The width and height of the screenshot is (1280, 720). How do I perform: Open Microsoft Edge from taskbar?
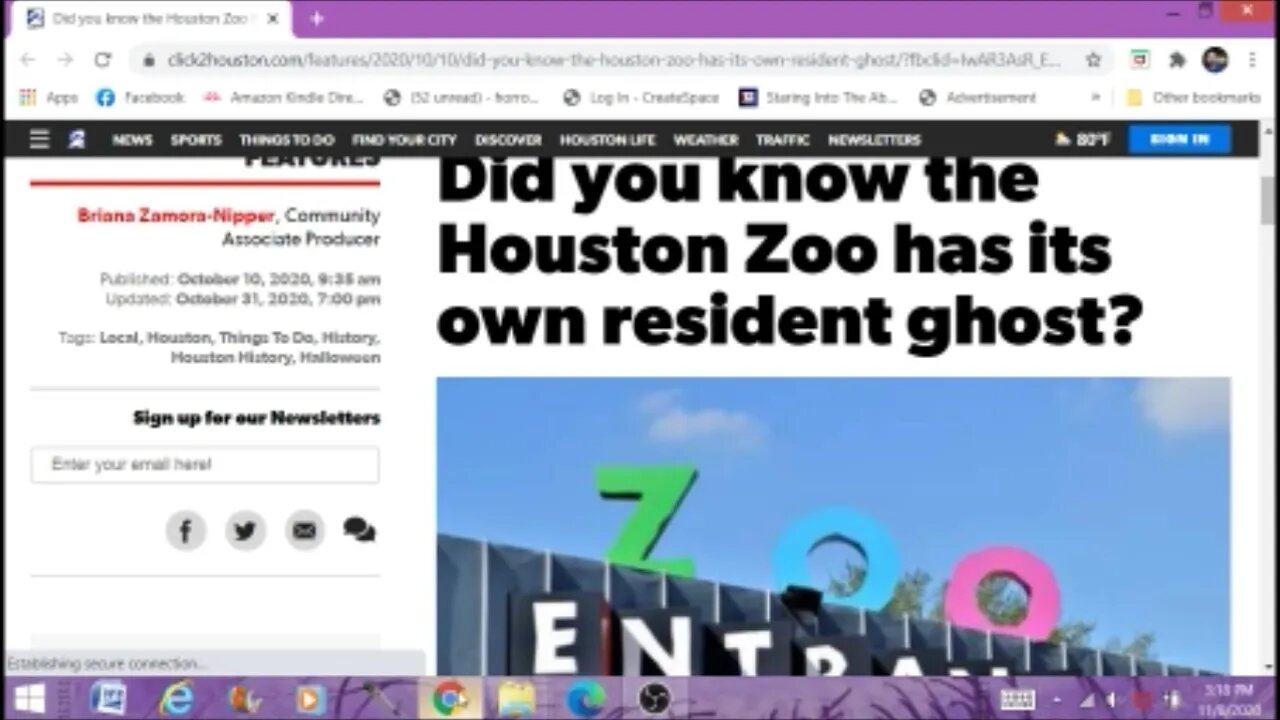[x=586, y=698]
